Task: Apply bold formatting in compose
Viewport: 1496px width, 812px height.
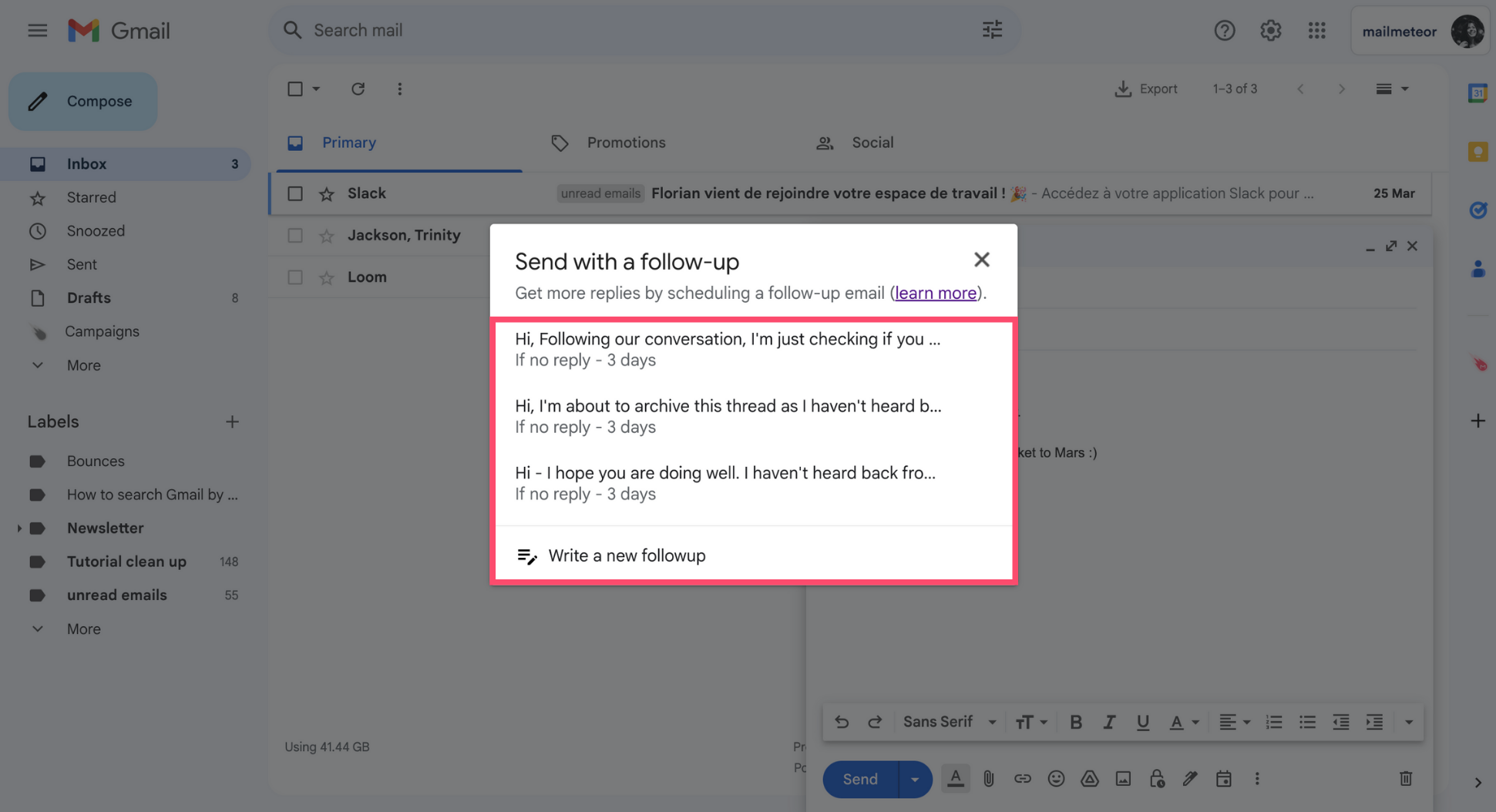Action: (x=1076, y=722)
